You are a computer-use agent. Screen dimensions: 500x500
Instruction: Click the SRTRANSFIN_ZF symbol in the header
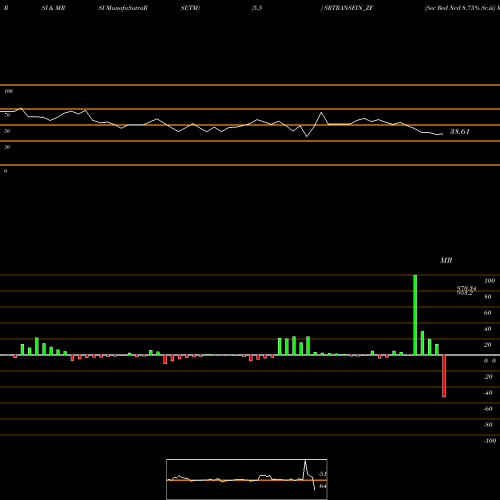pos(348,8)
